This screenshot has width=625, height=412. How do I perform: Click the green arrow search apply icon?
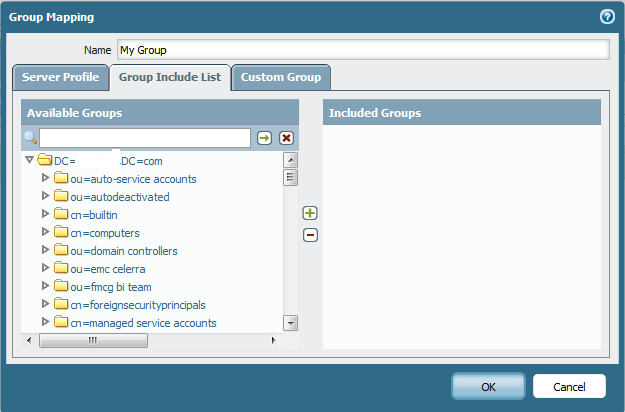pos(264,138)
